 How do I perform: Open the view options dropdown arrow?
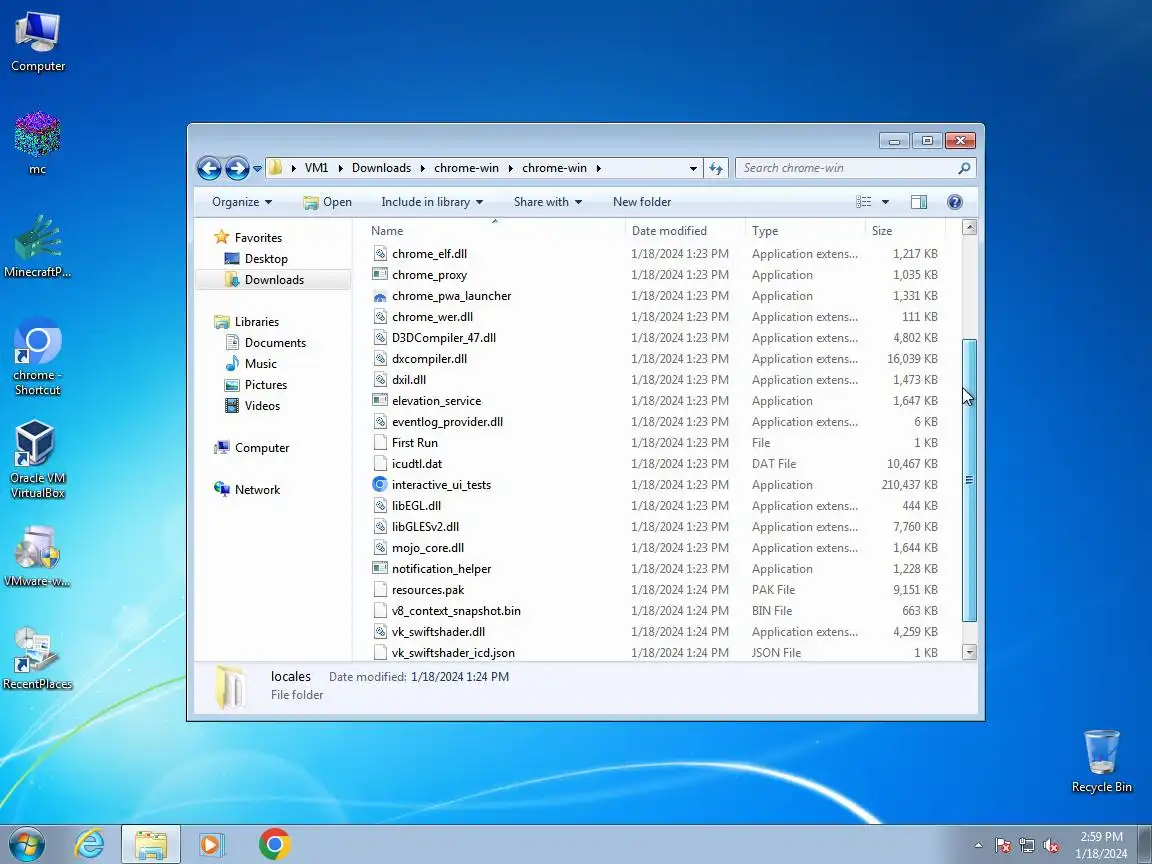(885, 202)
